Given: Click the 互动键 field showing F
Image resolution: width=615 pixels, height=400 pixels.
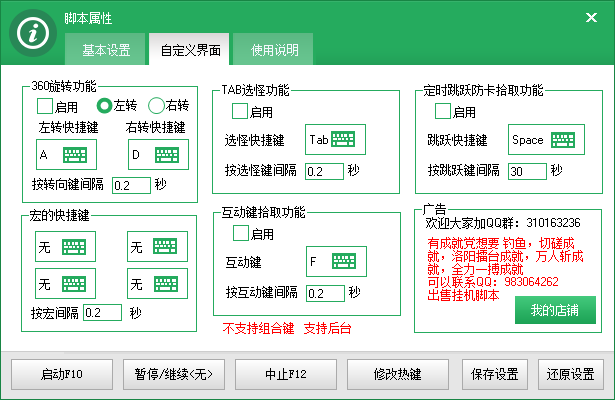Looking at the screenshot, I should coord(336,261).
